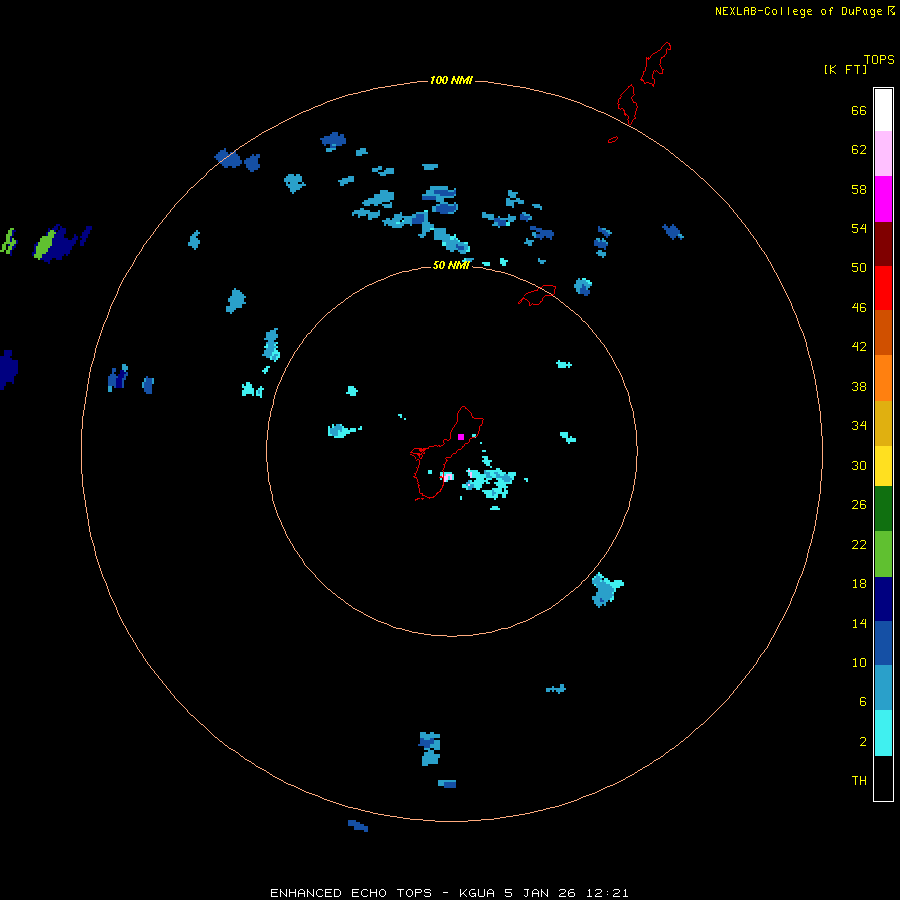Click the dark red legend swatch
This screenshot has width=900, height=900.
883,243
